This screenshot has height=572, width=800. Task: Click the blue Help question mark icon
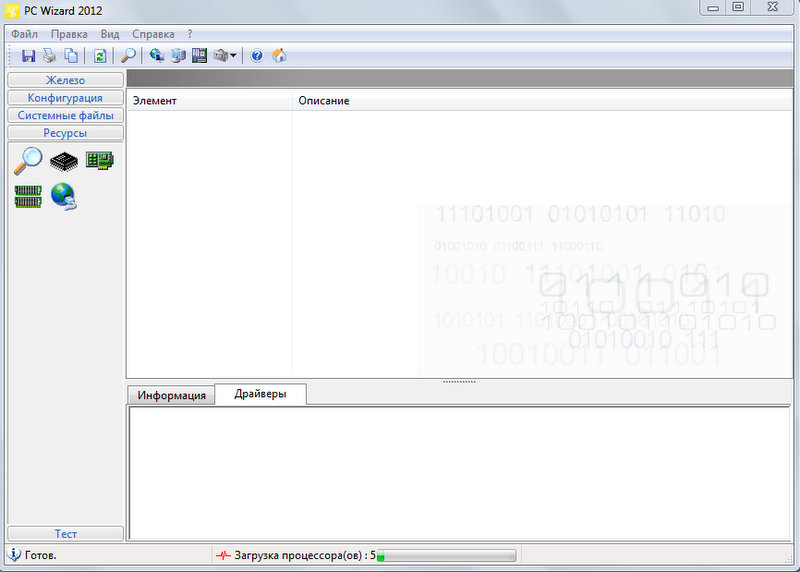257,55
